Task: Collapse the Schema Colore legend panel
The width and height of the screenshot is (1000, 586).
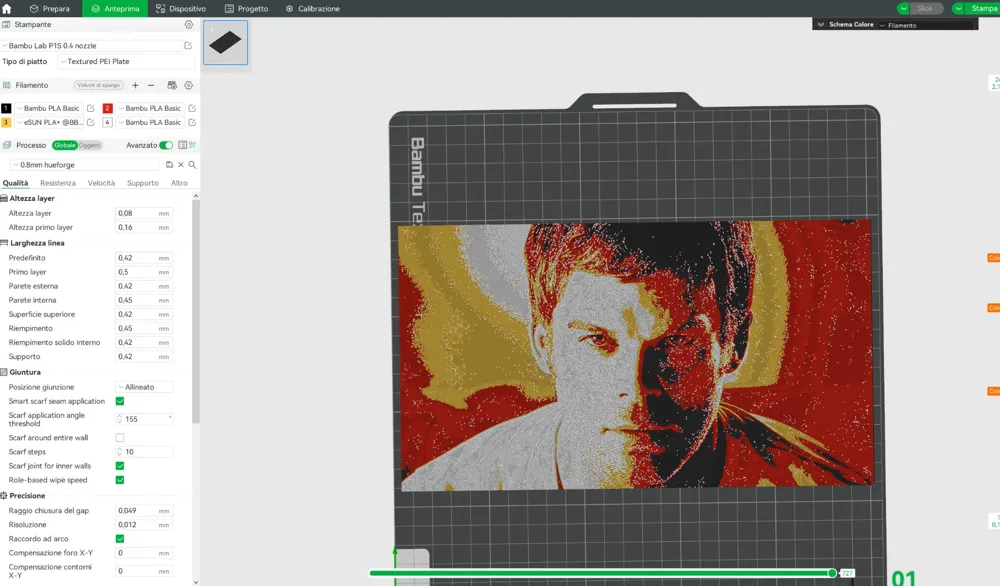Action: click(x=821, y=25)
